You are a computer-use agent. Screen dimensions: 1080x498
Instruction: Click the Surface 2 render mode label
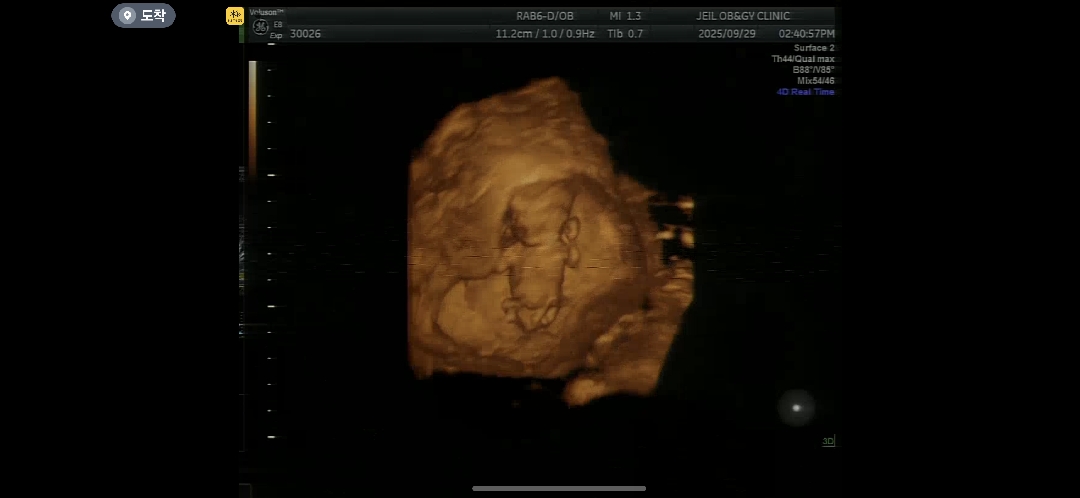click(814, 48)
